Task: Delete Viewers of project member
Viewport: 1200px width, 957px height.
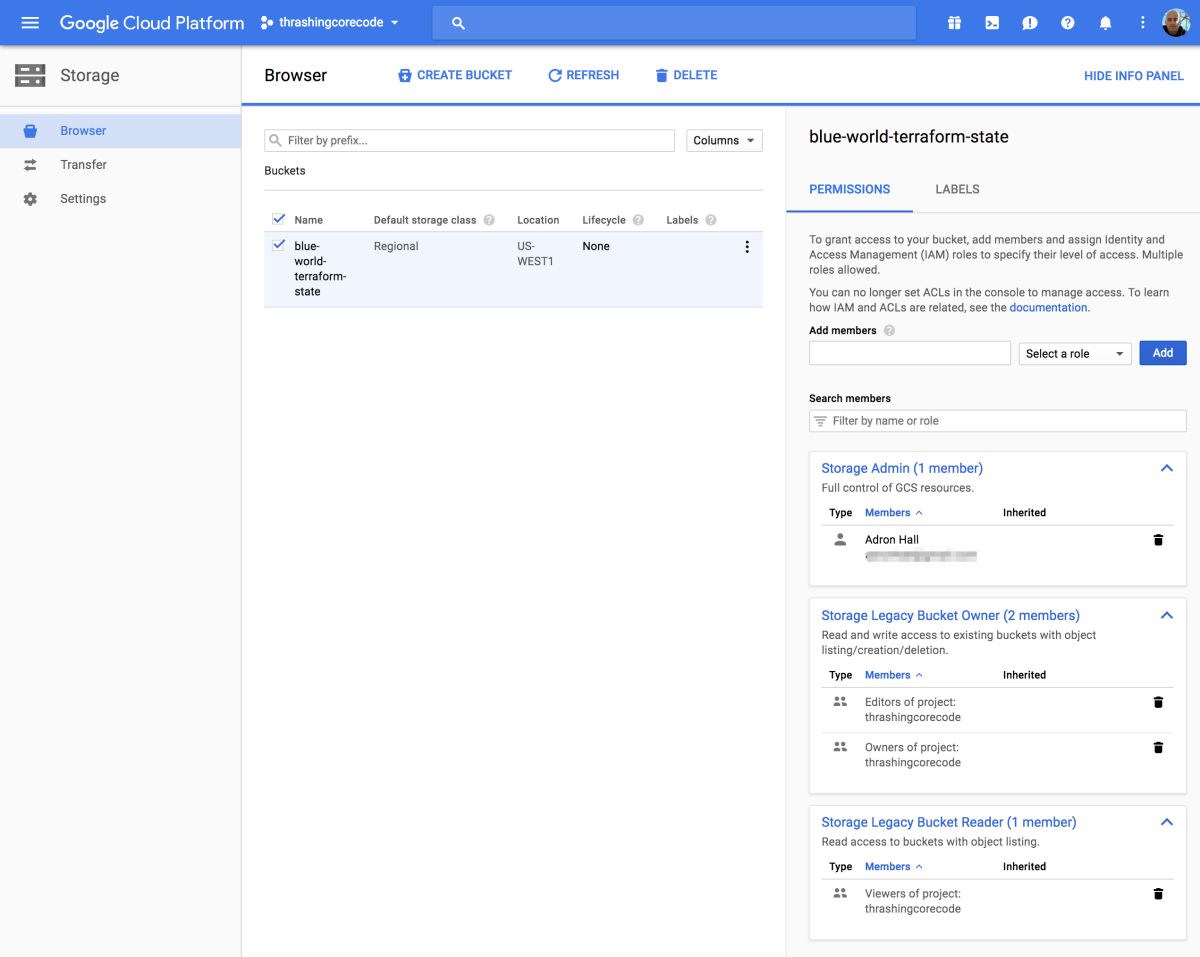Action: tap(1158, 894)
